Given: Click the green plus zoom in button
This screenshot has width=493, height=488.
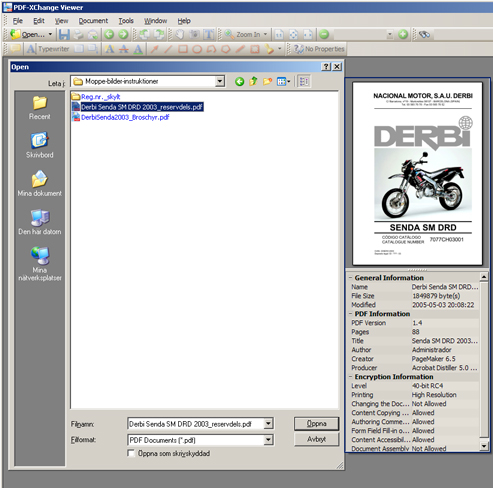Looking at the screenshot, I should coord(403,34).
